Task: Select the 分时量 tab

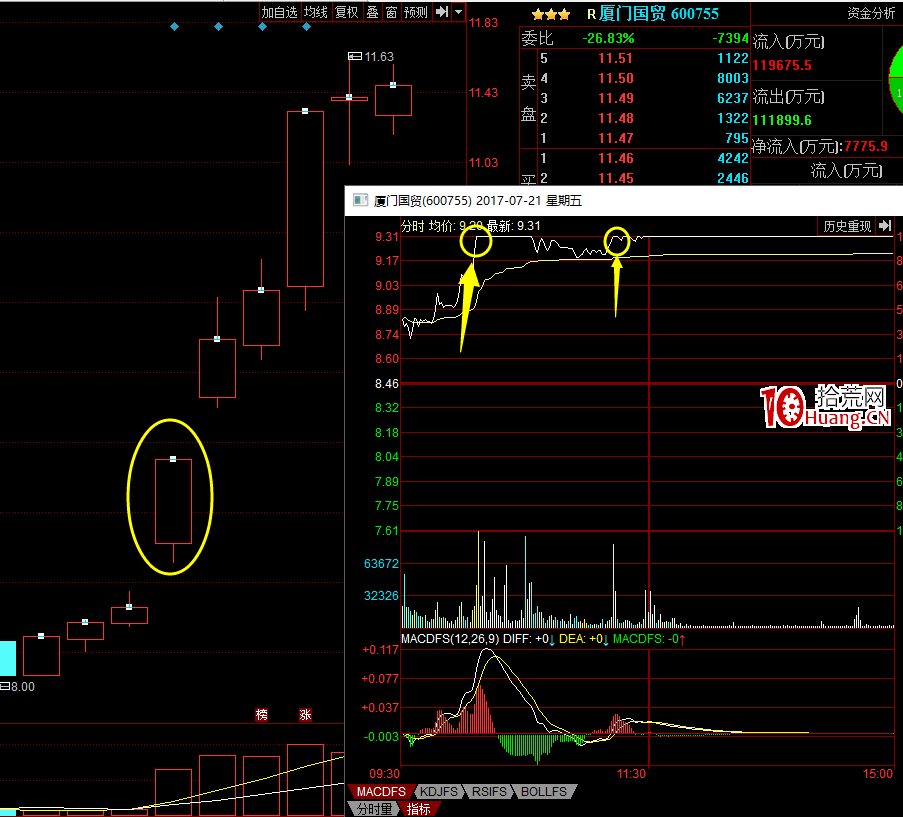Action: (x=374, y=809)
